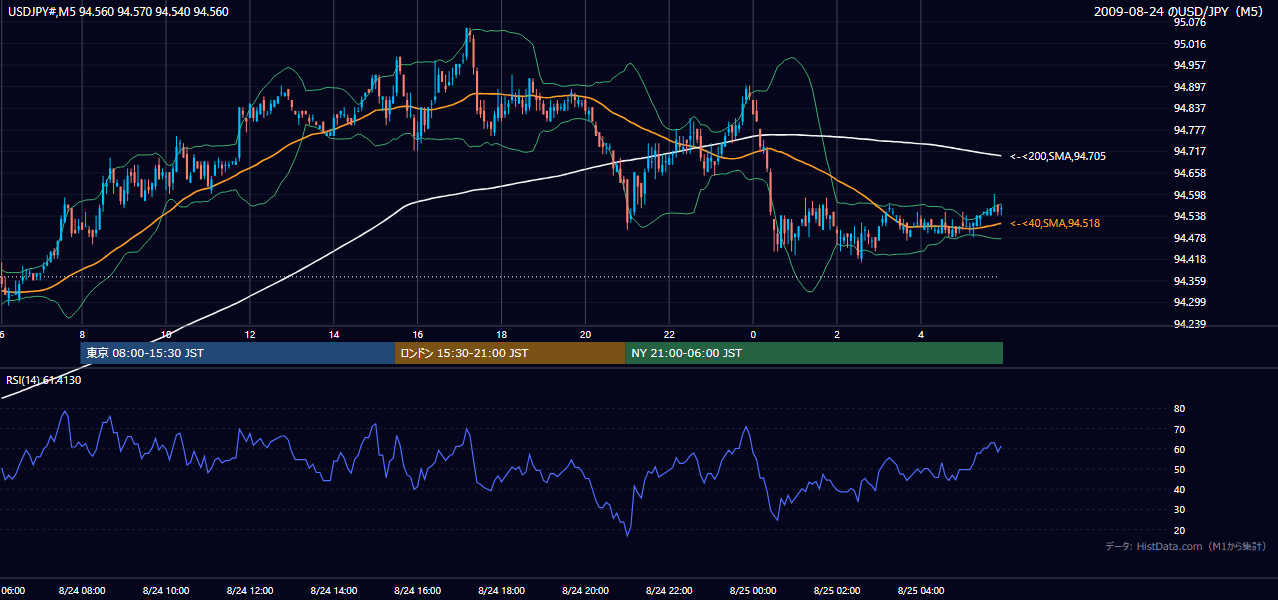Click hour tick 12 on the upper chart

[250, 335]
